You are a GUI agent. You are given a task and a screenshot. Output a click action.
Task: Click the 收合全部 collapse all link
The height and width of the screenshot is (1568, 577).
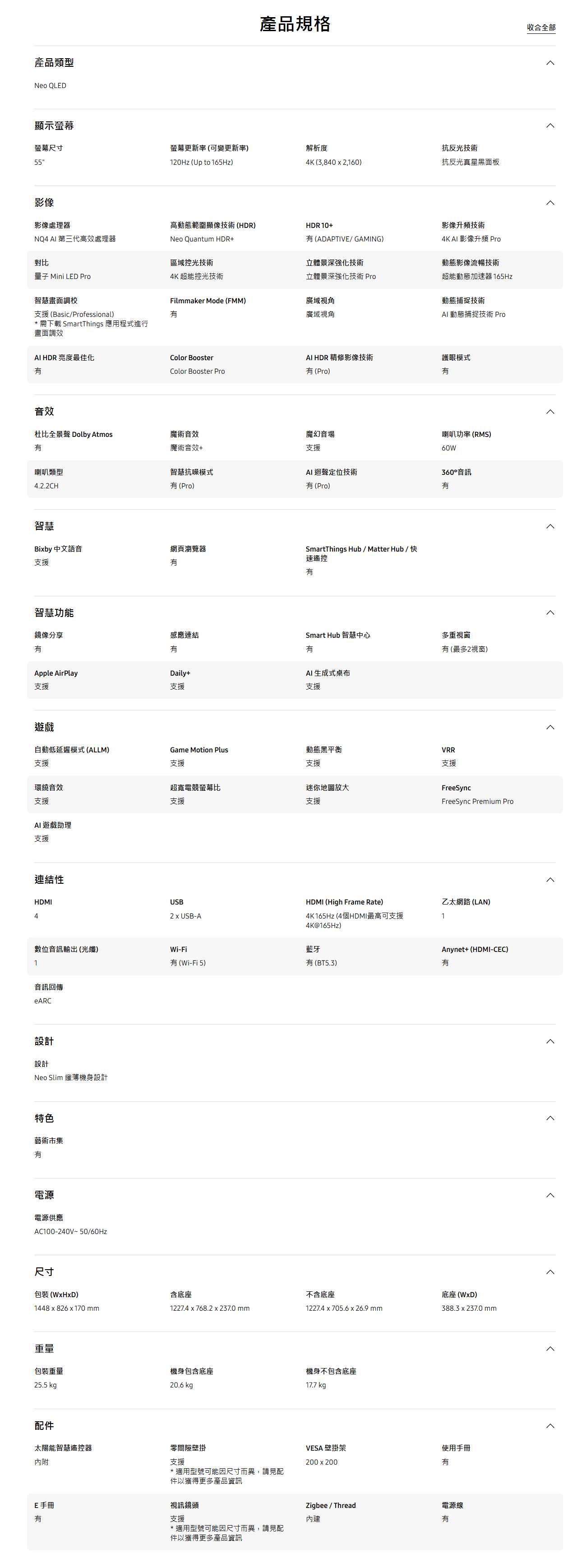point(540,28)
